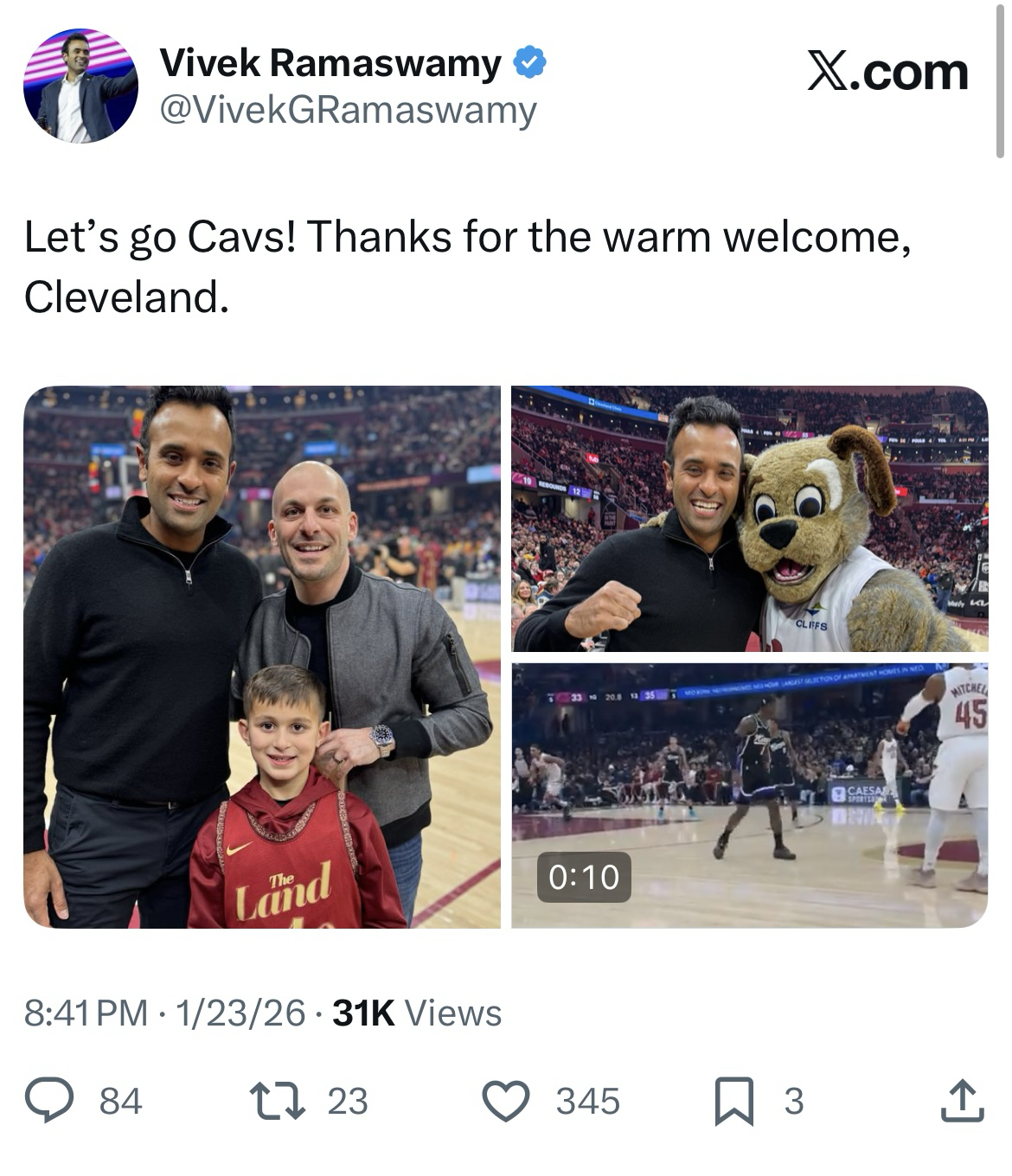The image size is (1012, 1176).
Task: Click the 345 likes count
Action: point(588,1102)
